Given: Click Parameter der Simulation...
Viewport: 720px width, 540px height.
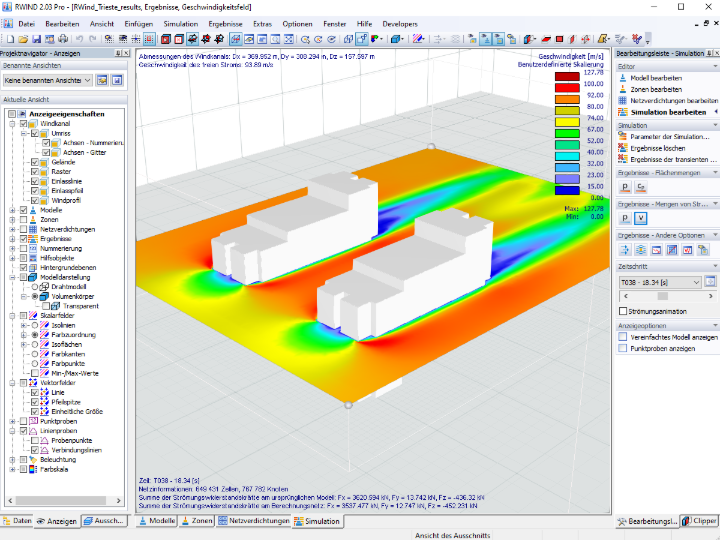Looking at the screenshot, I should 669,136.
